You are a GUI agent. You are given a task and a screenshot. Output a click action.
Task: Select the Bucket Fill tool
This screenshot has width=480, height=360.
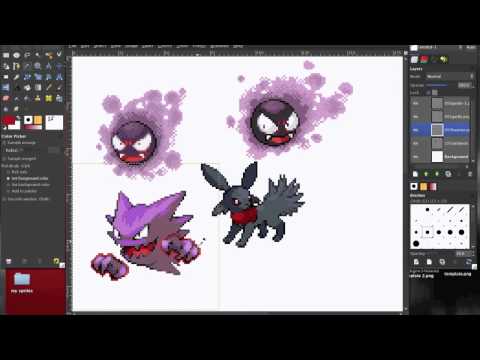[27, 88]
